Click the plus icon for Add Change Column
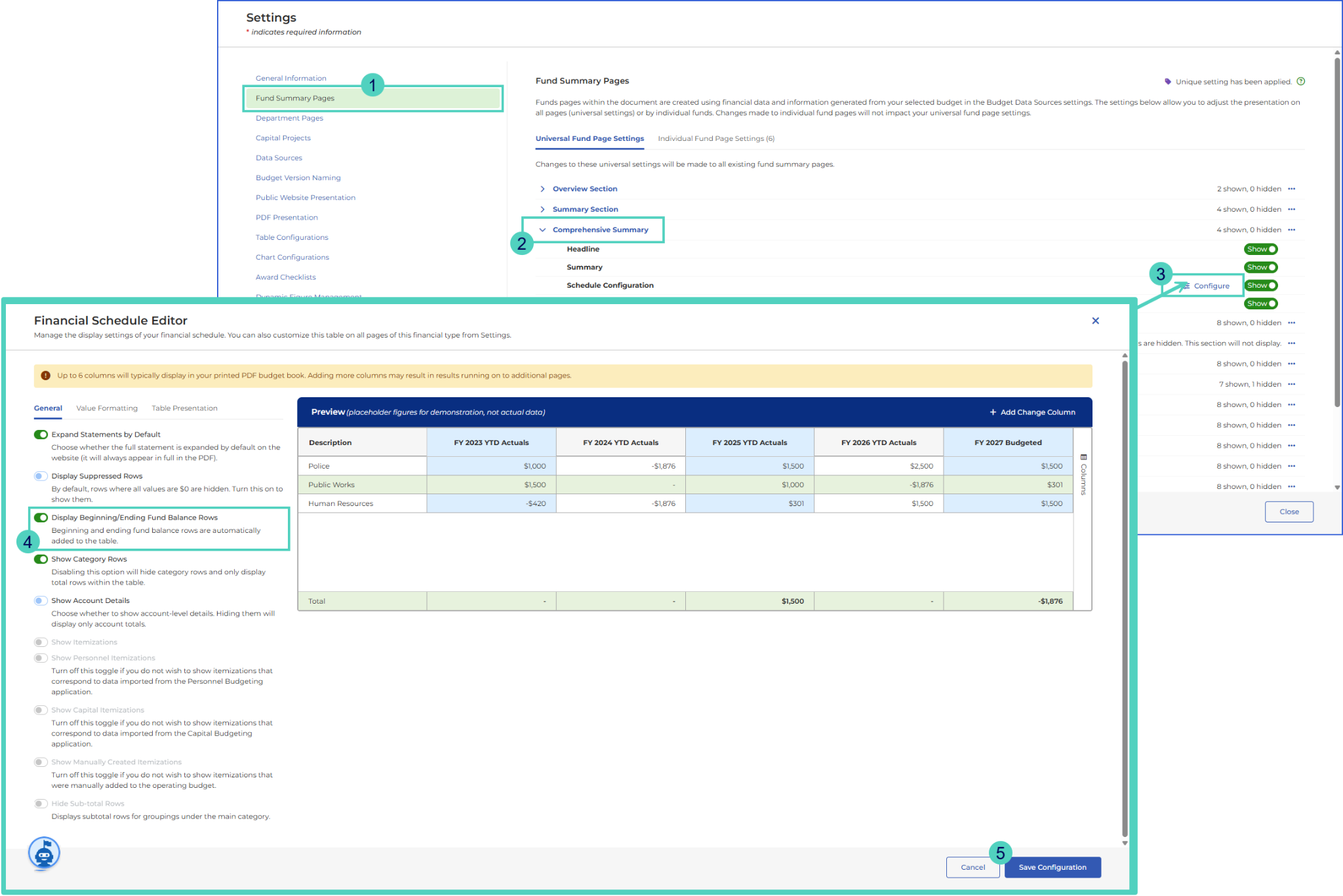 point(993,412)
